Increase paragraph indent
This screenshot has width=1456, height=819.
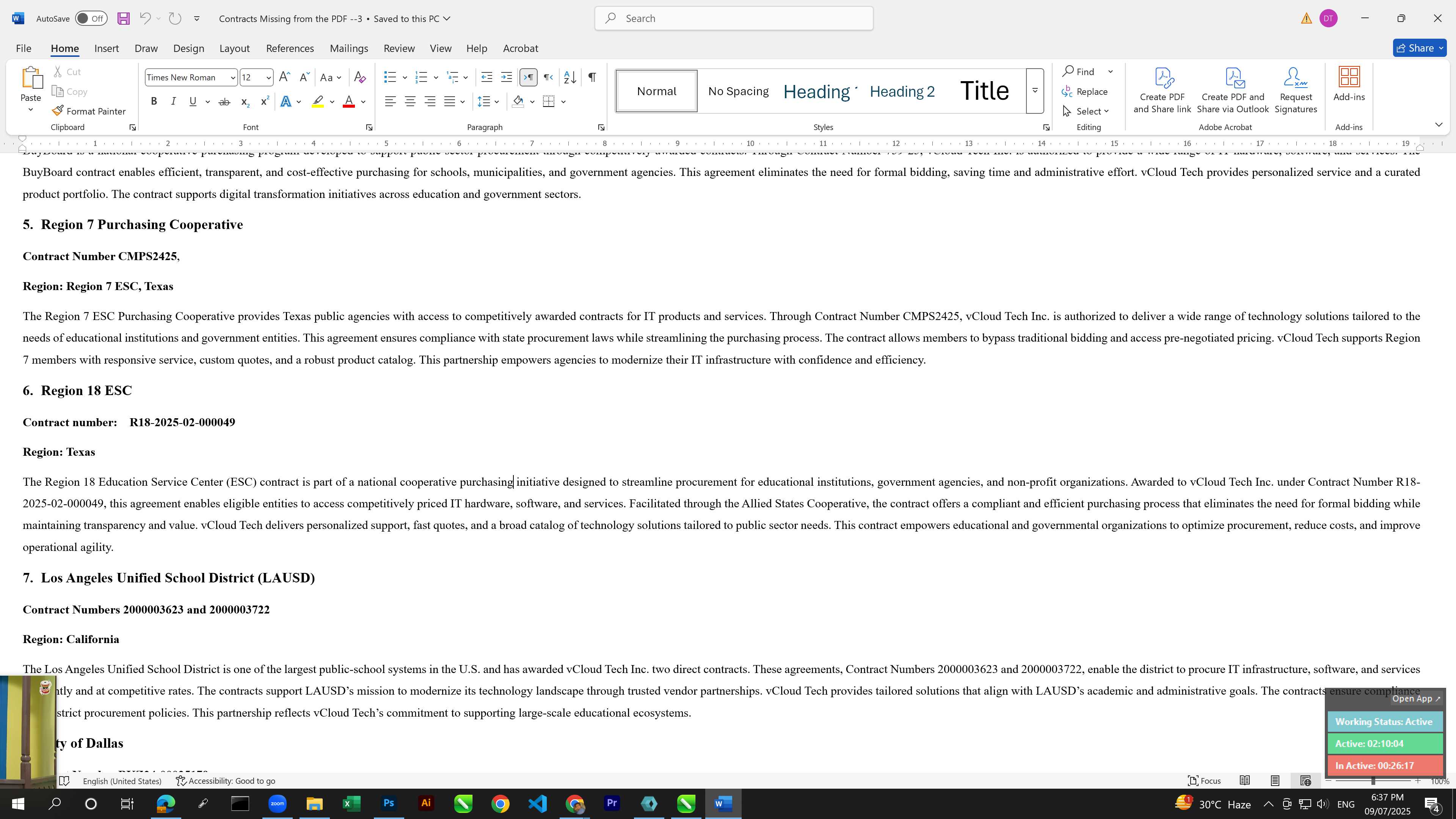click(x=507, y=77)
